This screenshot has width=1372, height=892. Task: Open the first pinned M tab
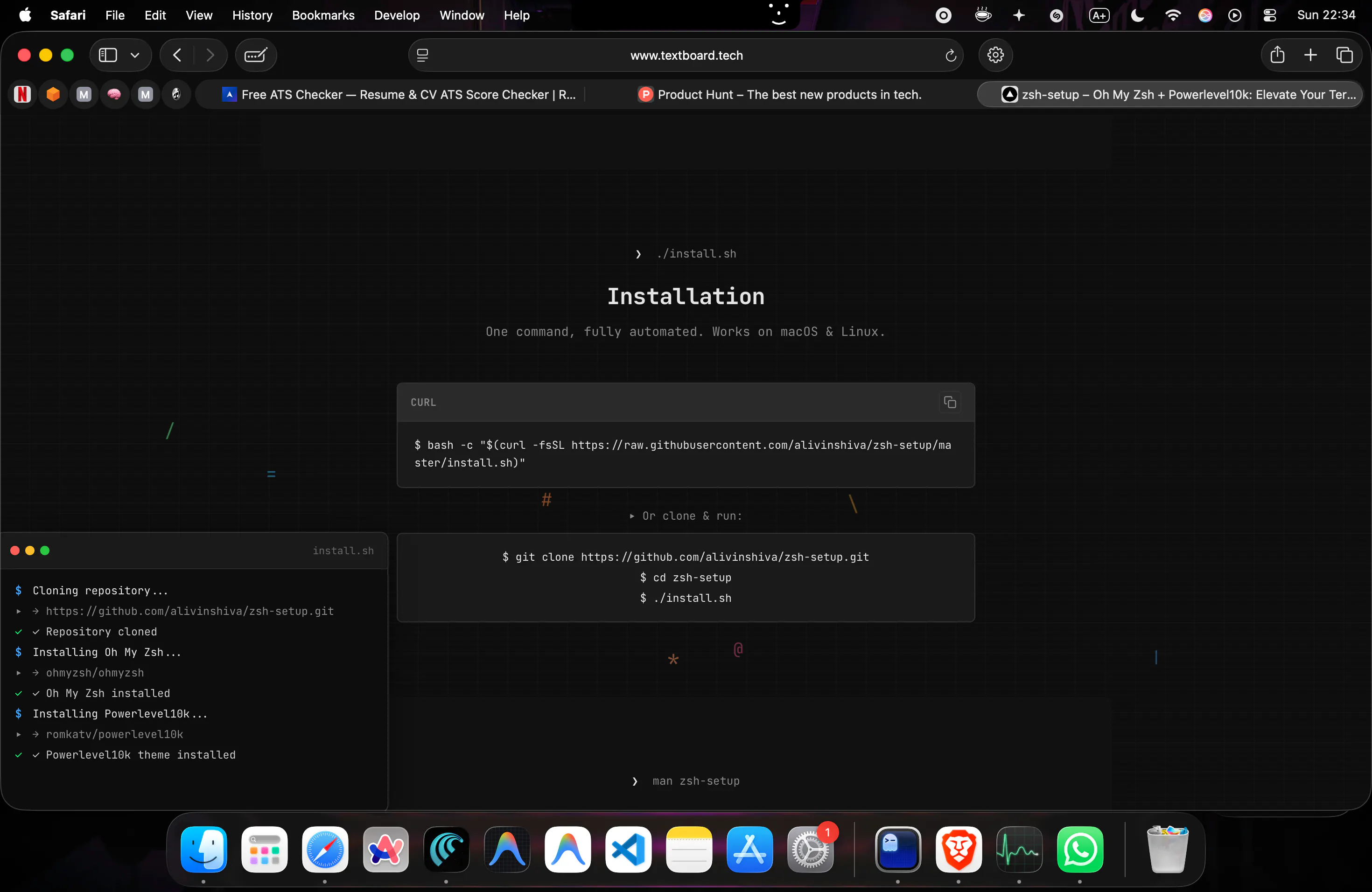[x=84, y=95]
